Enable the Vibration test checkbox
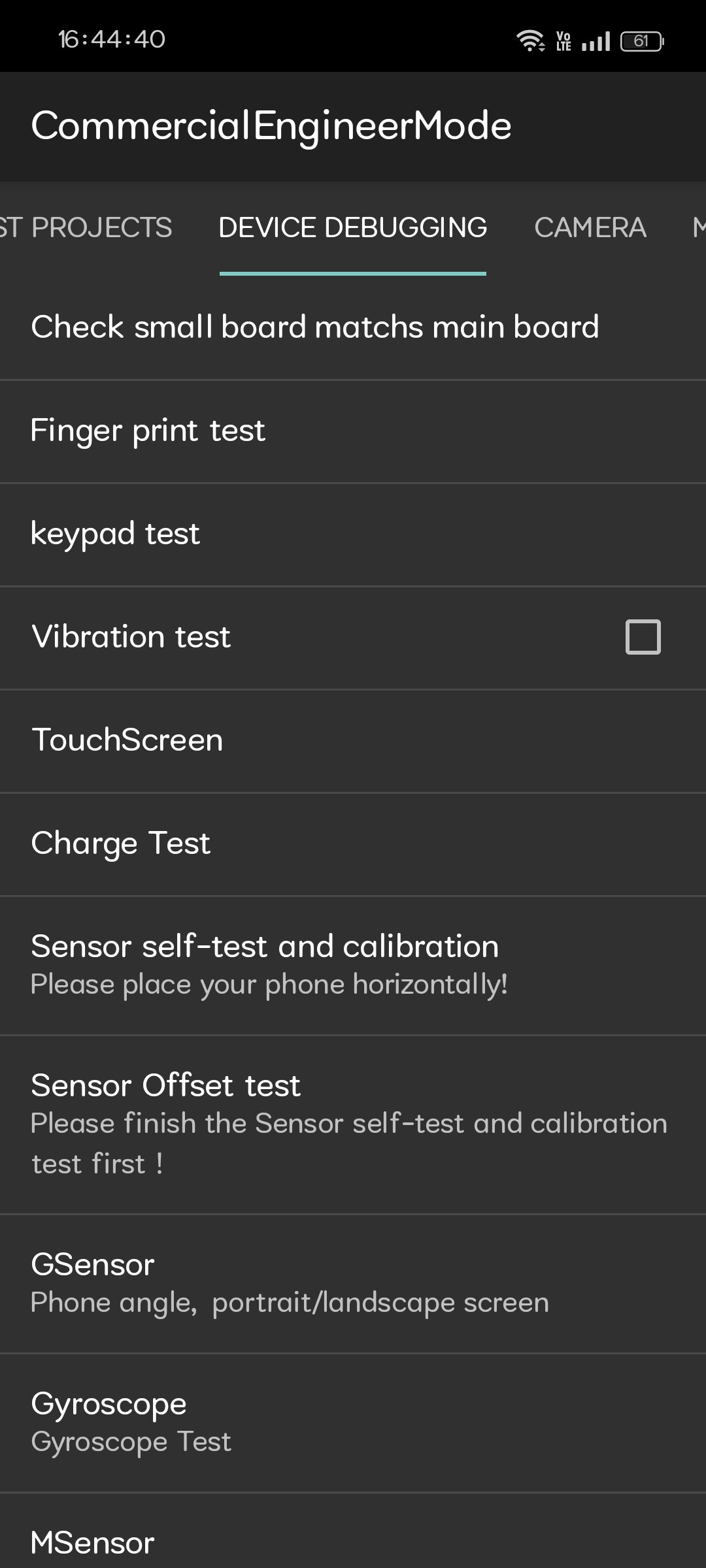The width and height of the screenshot is (706, 1568). (643, 637)
